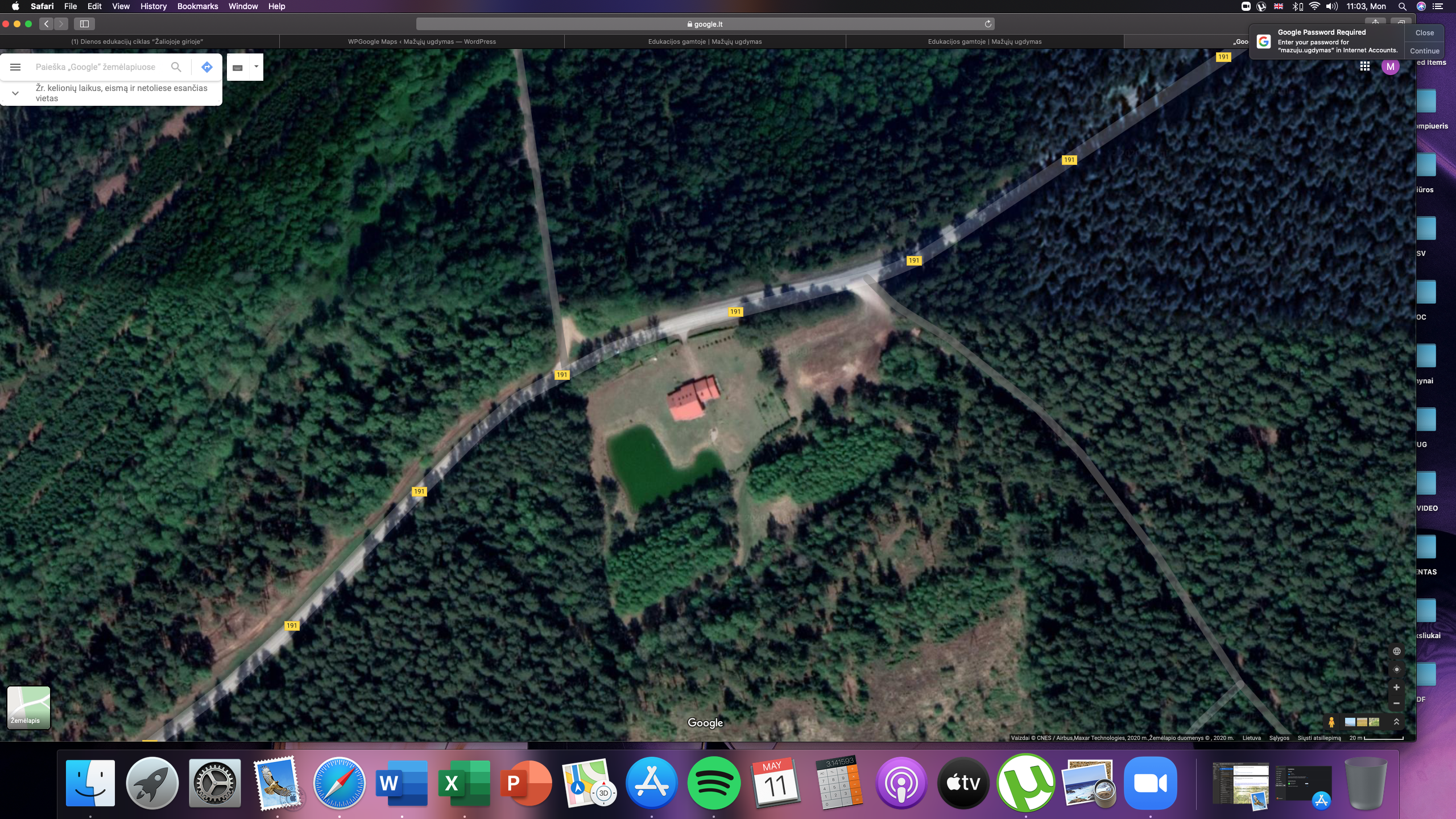Click the Wi-Fi status icon
The width and height of the screenshot is (1456, 819).
click(1314, 6)
